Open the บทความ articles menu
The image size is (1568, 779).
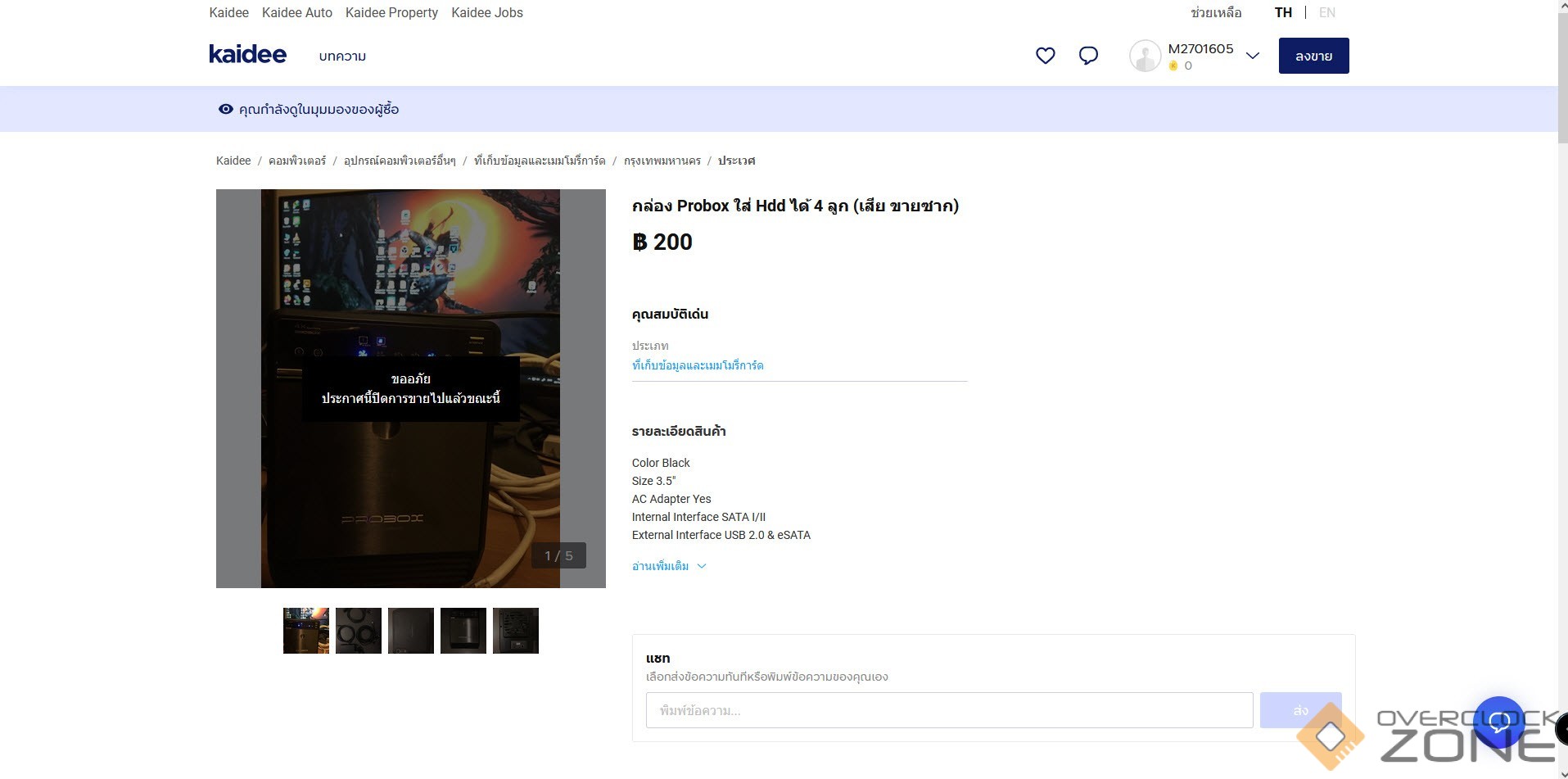(x=342, y=56)
